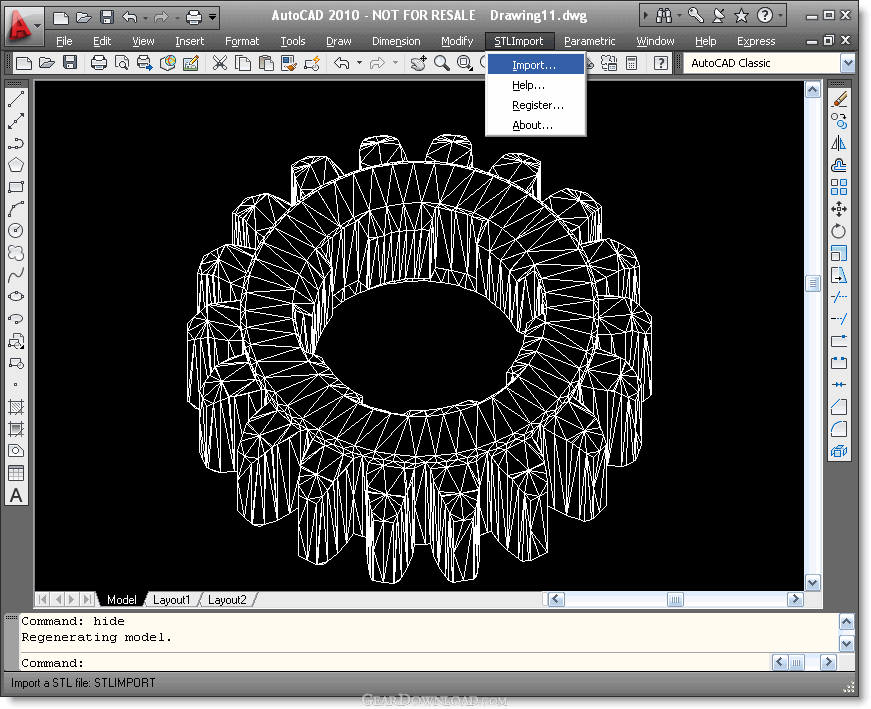Click the drawing area vertical scrollbar thumb
Viewport: 871px width, 709px height.
coord(813,283)
